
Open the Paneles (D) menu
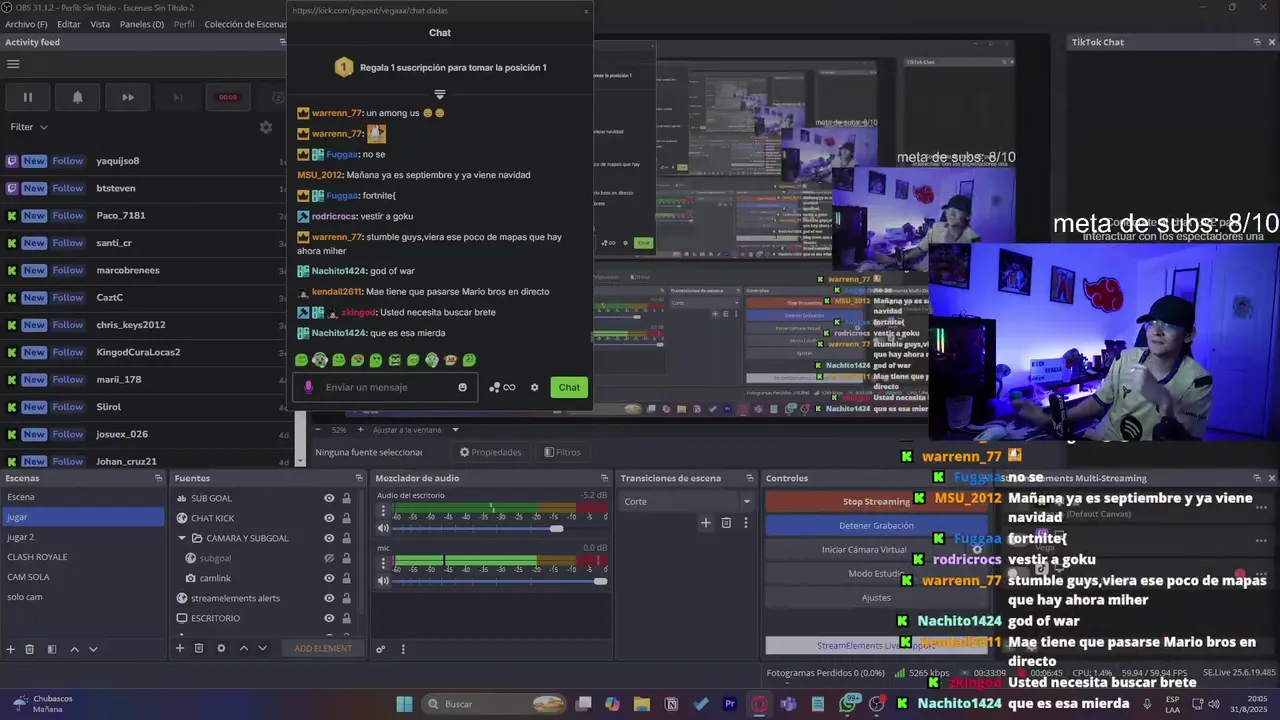(x=142, y=24)
